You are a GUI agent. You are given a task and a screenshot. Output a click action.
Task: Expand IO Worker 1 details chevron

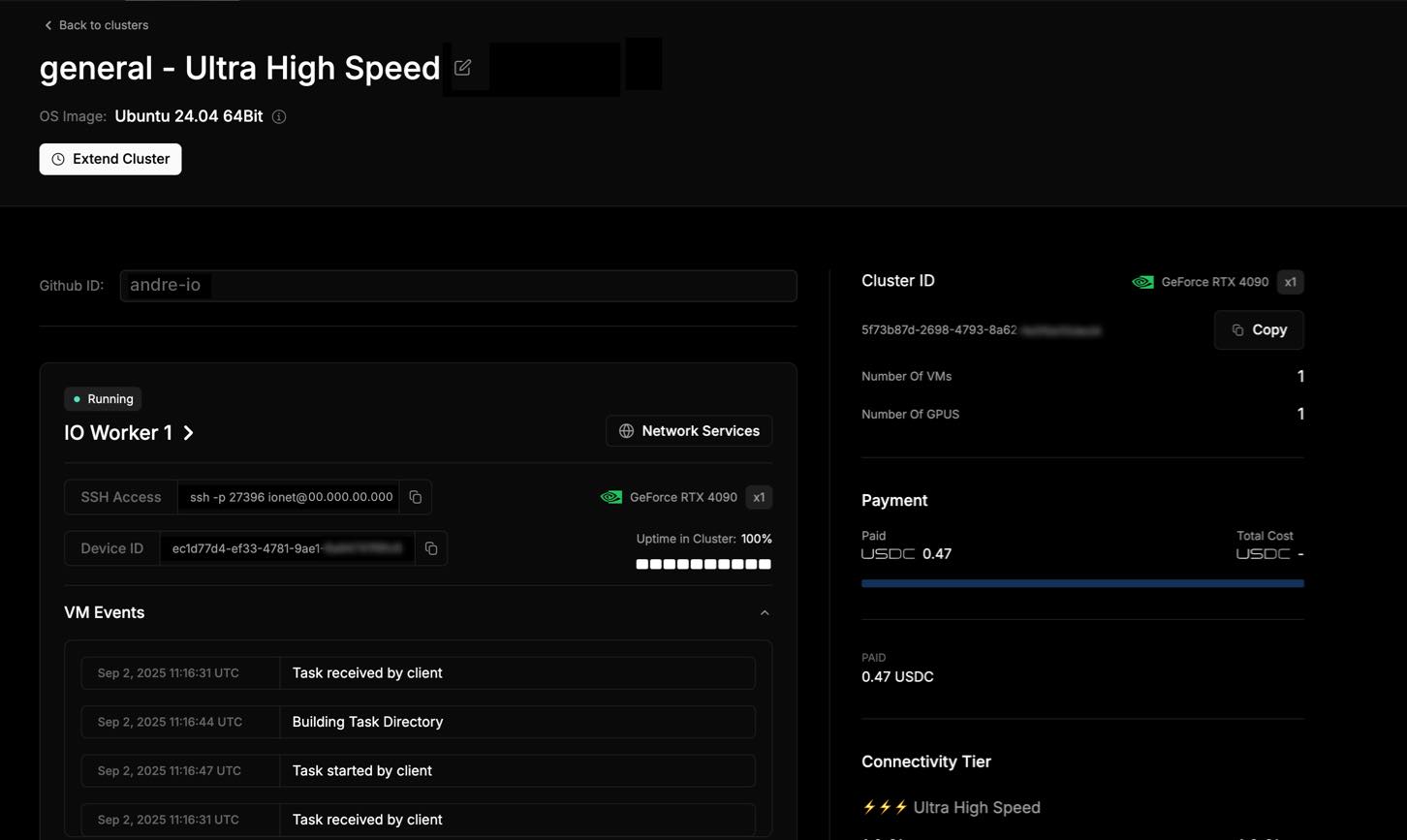189,433
